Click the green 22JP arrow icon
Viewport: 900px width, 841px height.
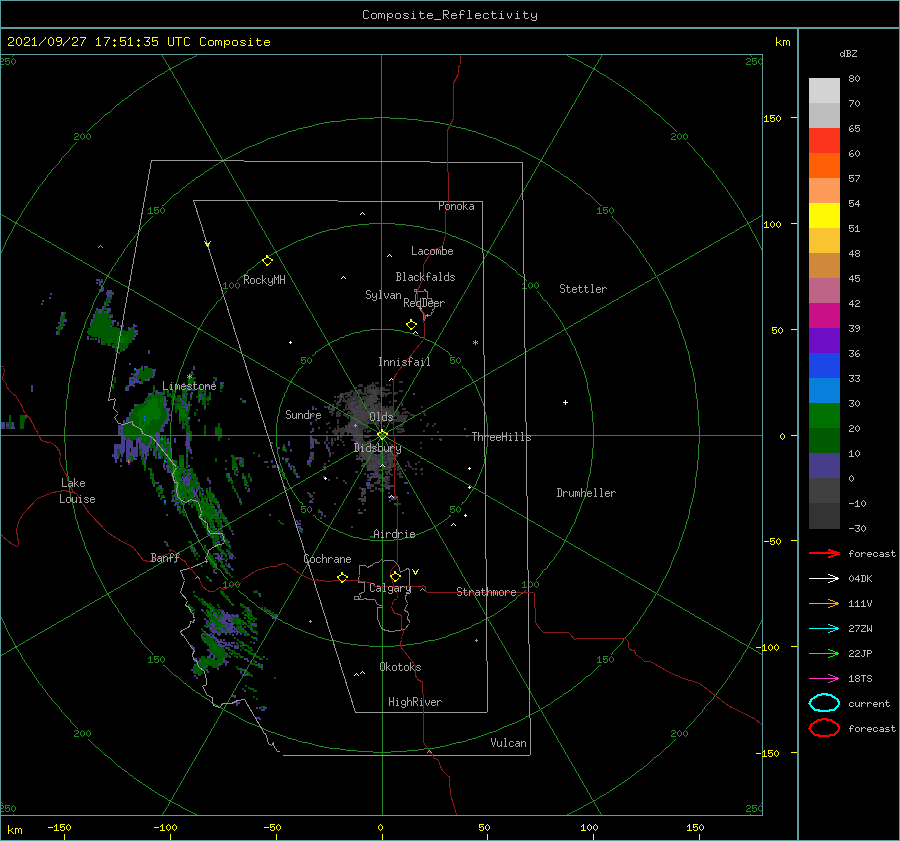coord(824,653)
